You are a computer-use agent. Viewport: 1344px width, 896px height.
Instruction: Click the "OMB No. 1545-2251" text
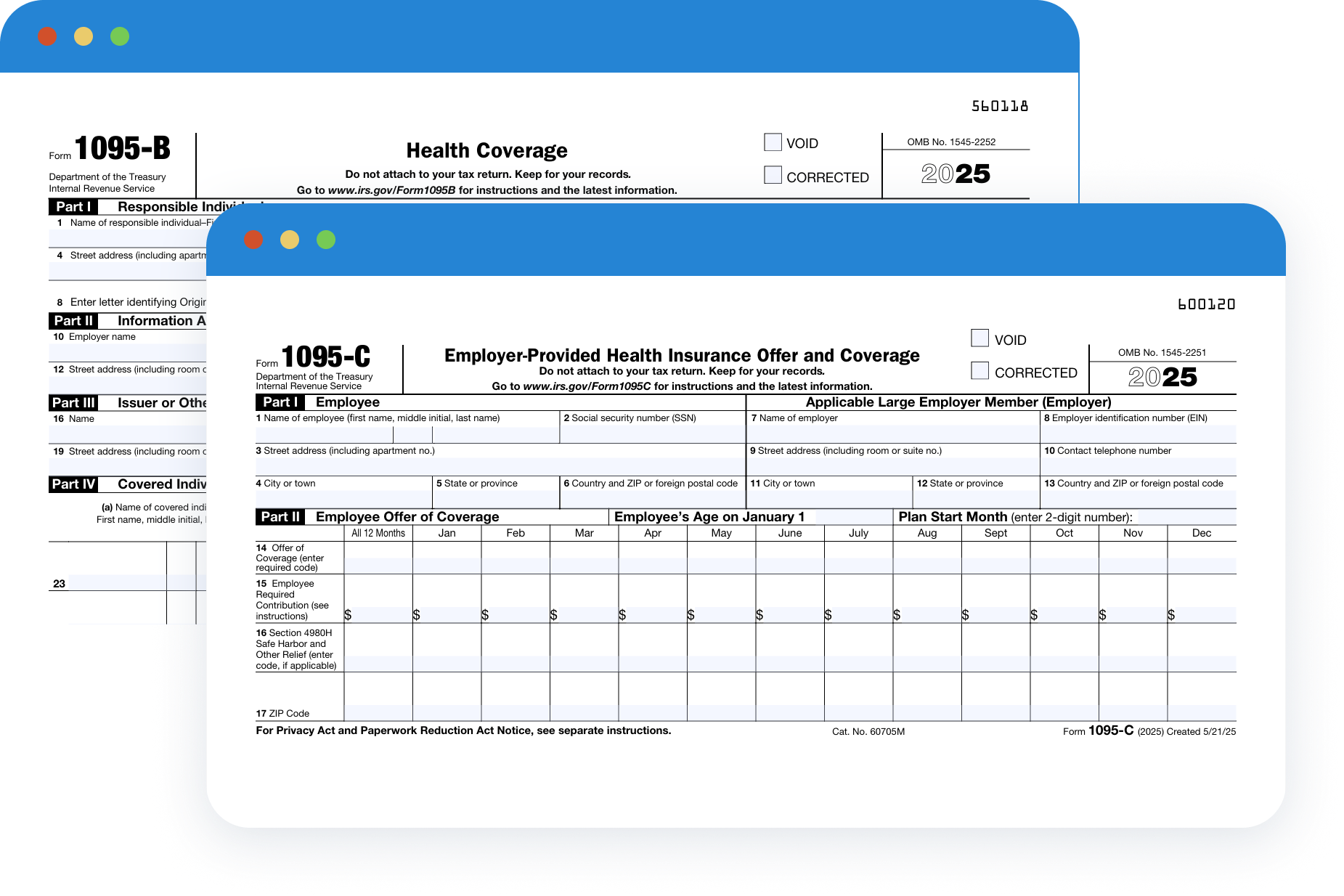click(x=1162, y=352)
